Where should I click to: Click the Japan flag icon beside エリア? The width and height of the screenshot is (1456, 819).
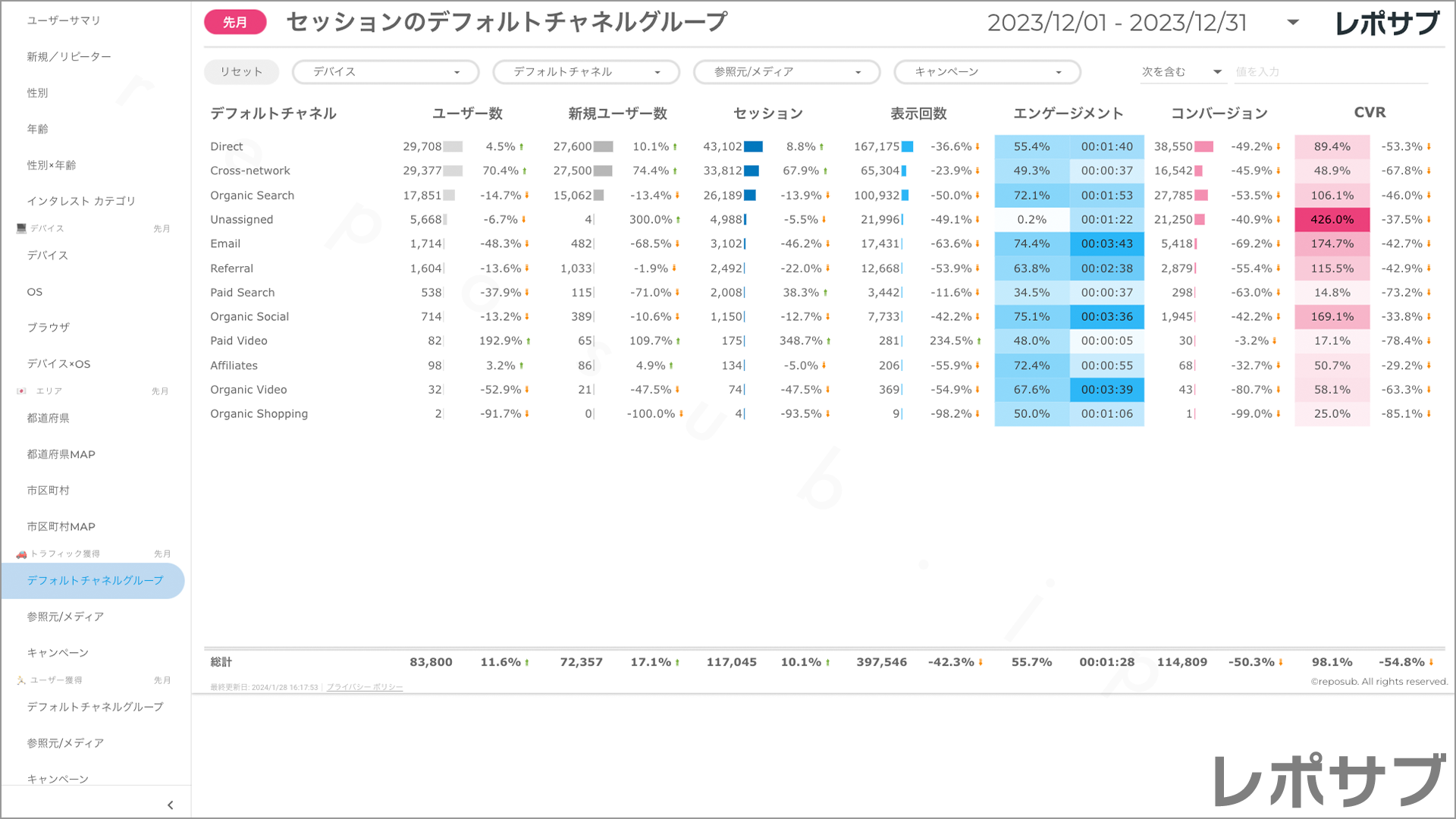tap(21, 391)
